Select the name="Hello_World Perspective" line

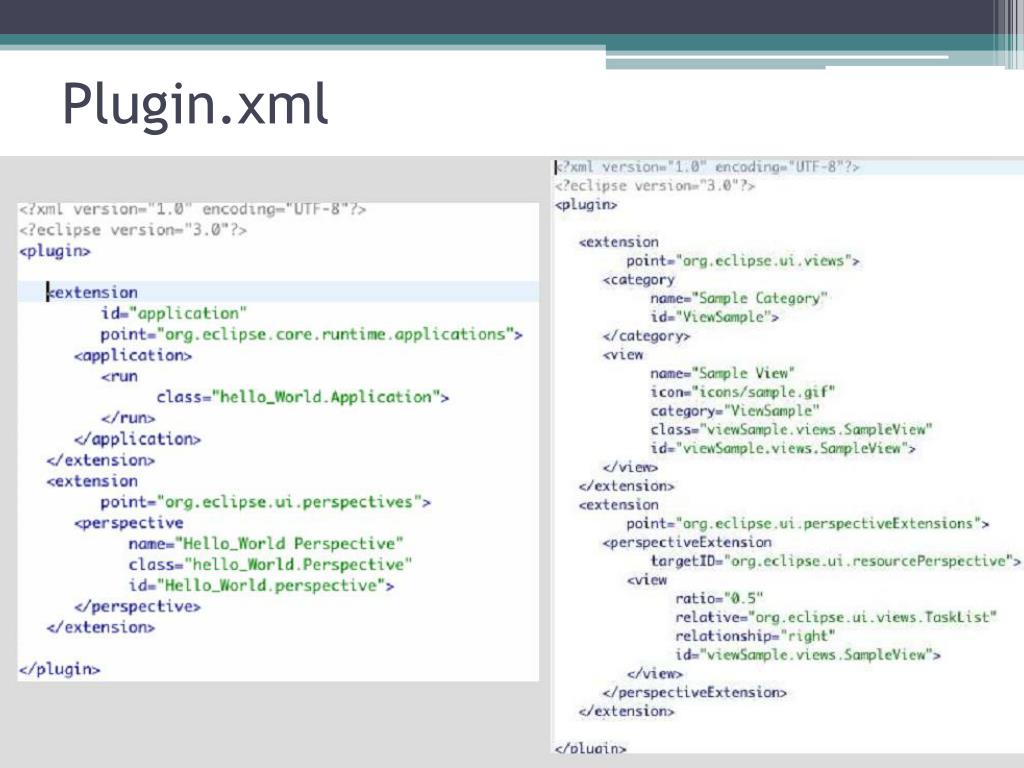point(266,544)
